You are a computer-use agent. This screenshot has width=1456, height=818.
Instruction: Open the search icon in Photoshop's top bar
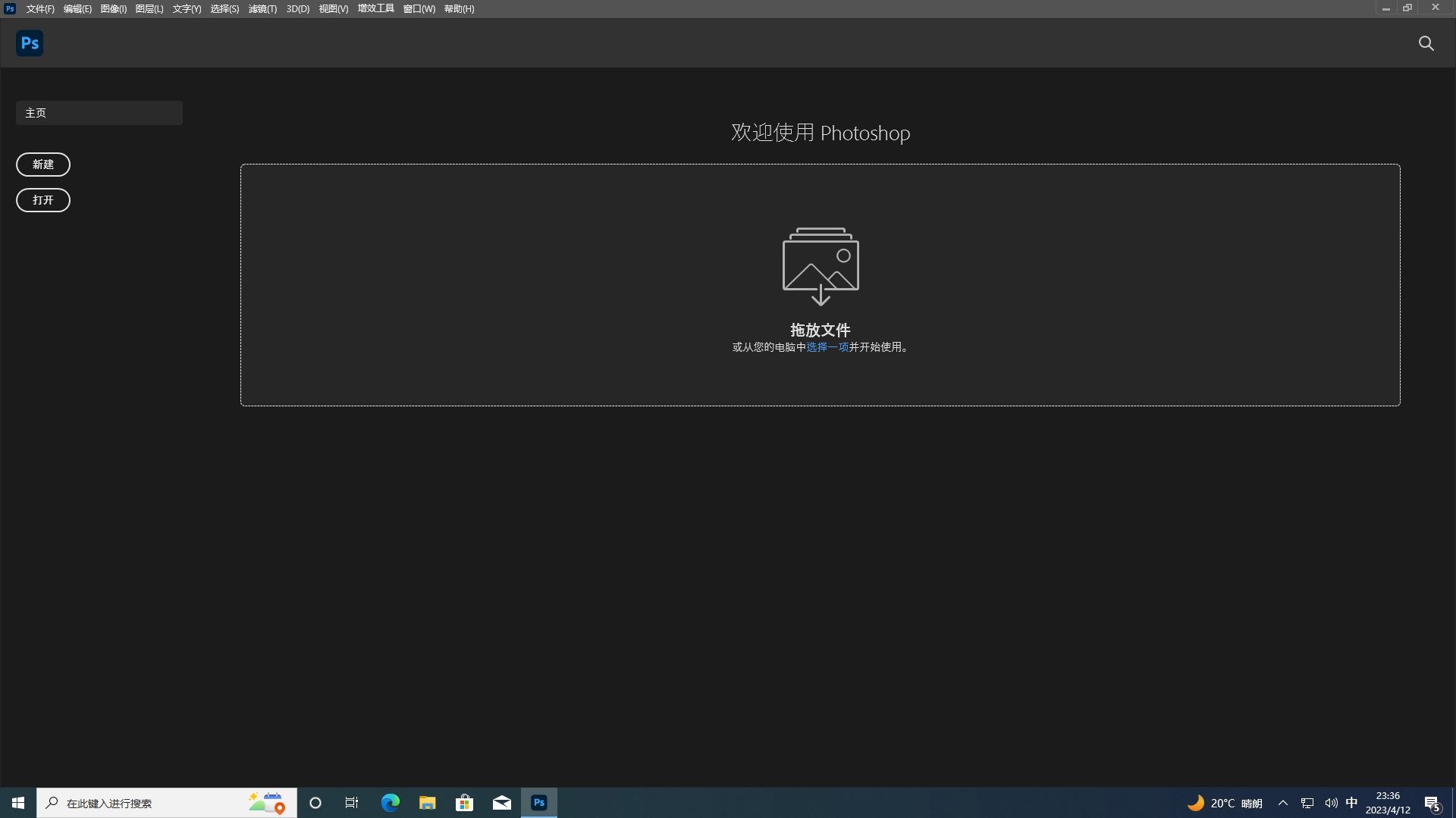click(1426, 43)
